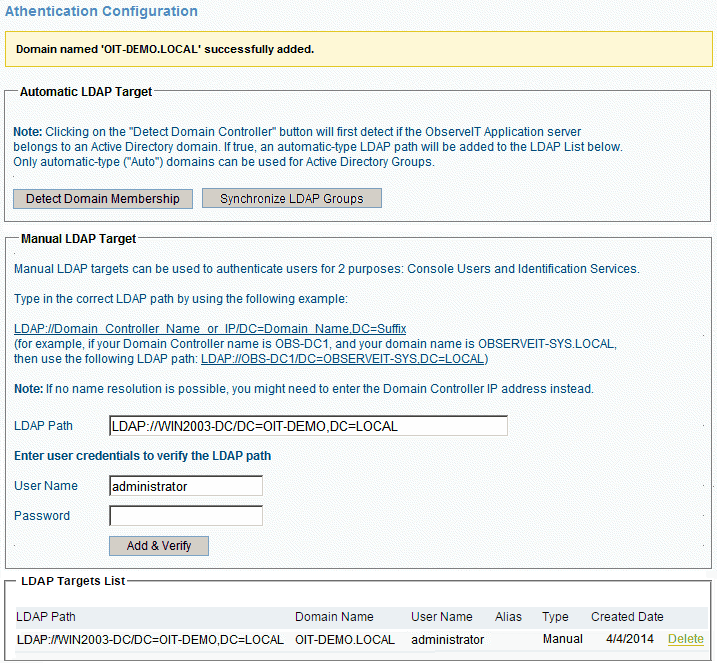Click the Manual type cell in the list
Screen dimensions: 717x664
click(x=563, y=639)
